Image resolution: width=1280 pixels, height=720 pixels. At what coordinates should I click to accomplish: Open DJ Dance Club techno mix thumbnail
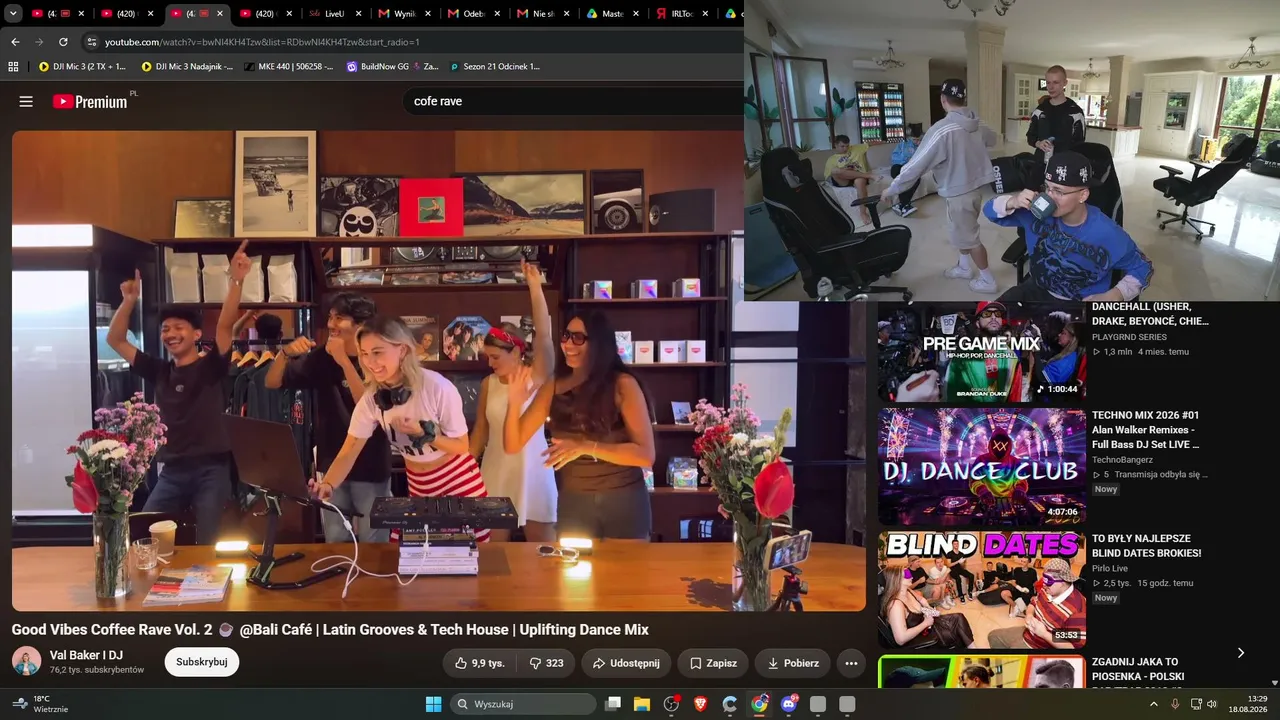[981, 466]
